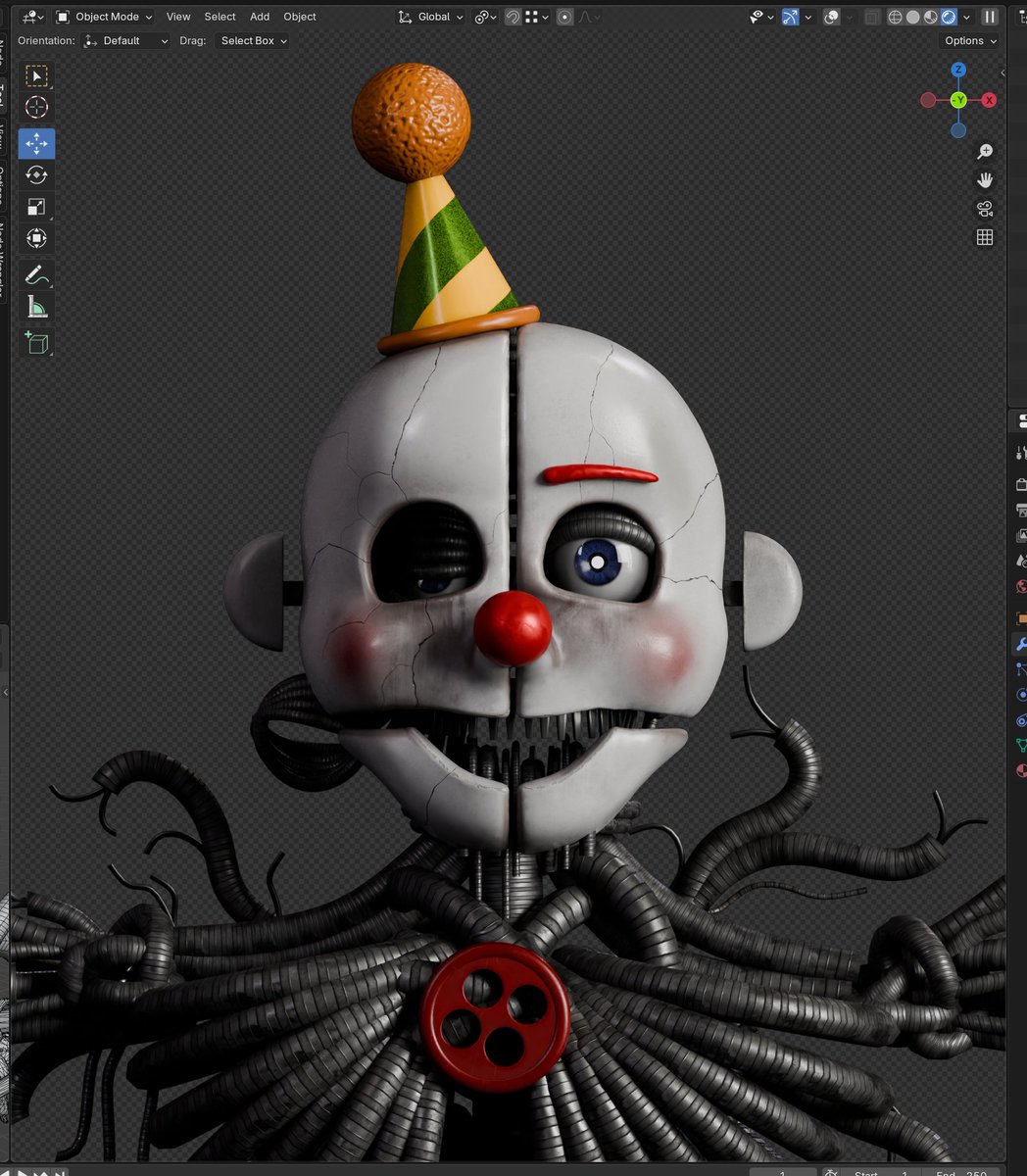Click the blue Z axis gizmo ball
This screenshot has height=1176, width=1027.
(x=958, y=71)
